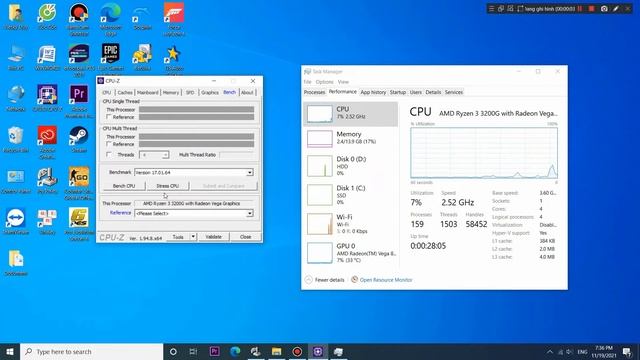Image resolution: width=640 pixels, height=360 pixels.
Task: Go to Services tab in Task Manager
Action: coord(453,92)
